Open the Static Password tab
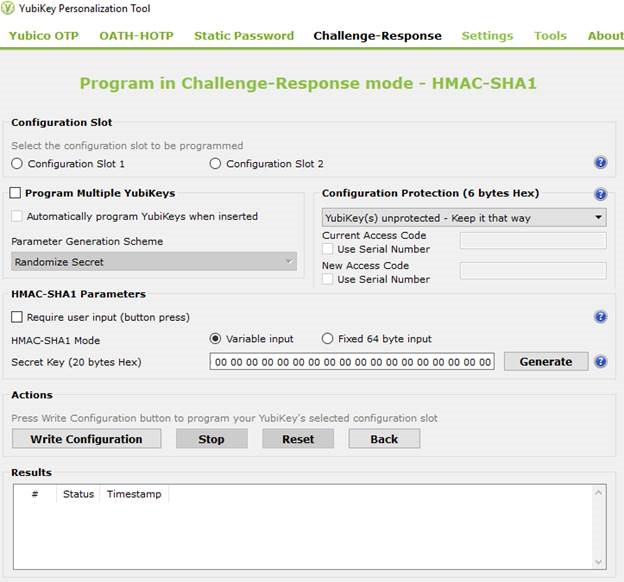 (244, 36)
